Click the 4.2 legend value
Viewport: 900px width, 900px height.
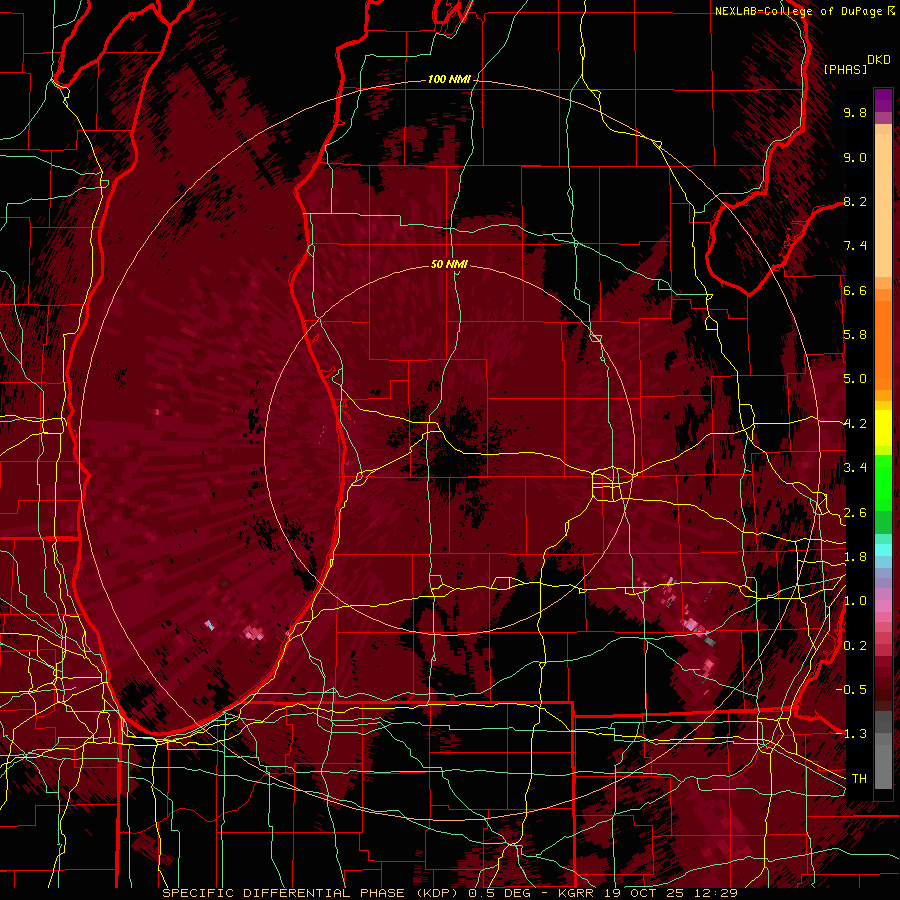pos(855,424)
